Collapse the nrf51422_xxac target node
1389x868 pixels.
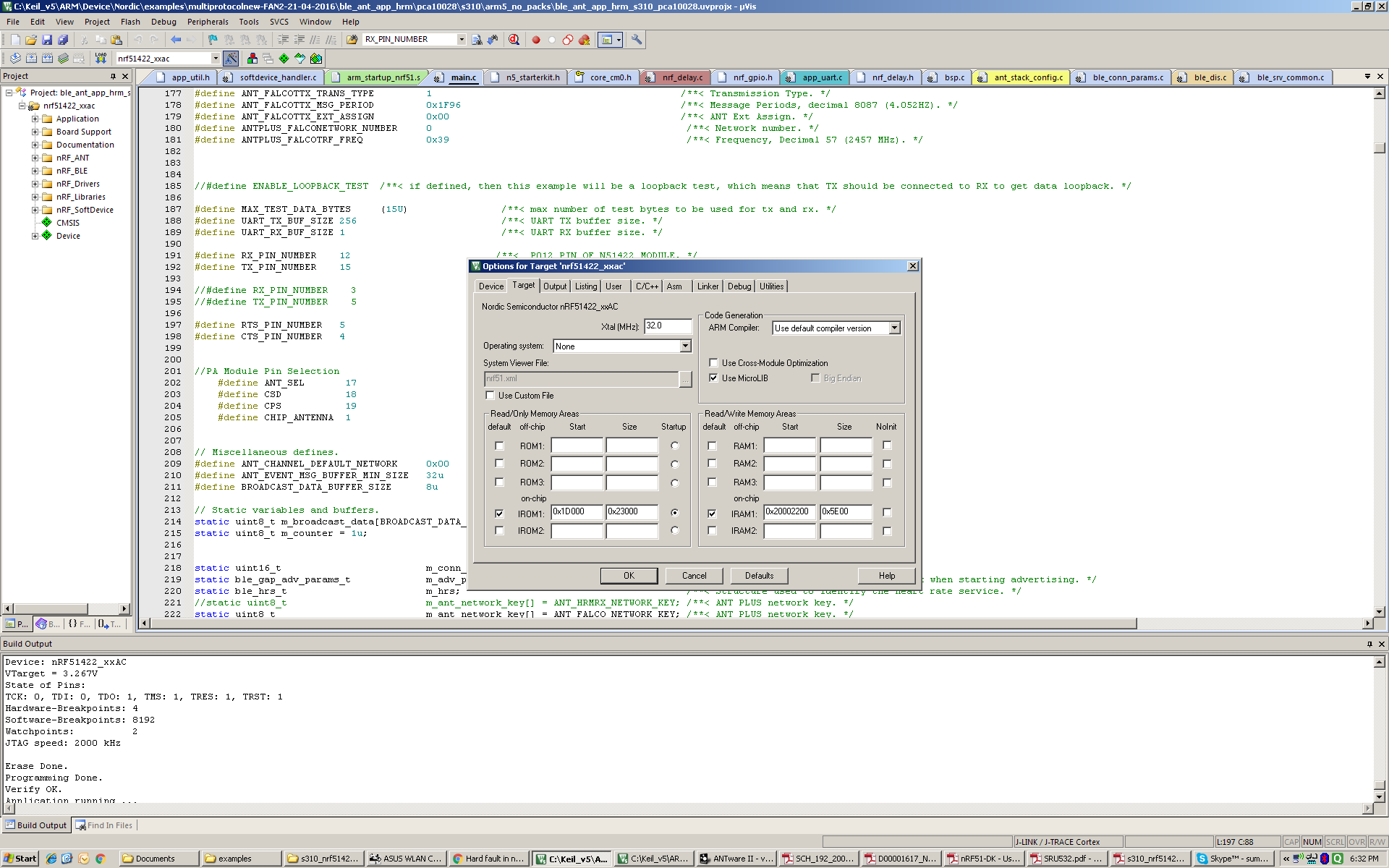22,106
